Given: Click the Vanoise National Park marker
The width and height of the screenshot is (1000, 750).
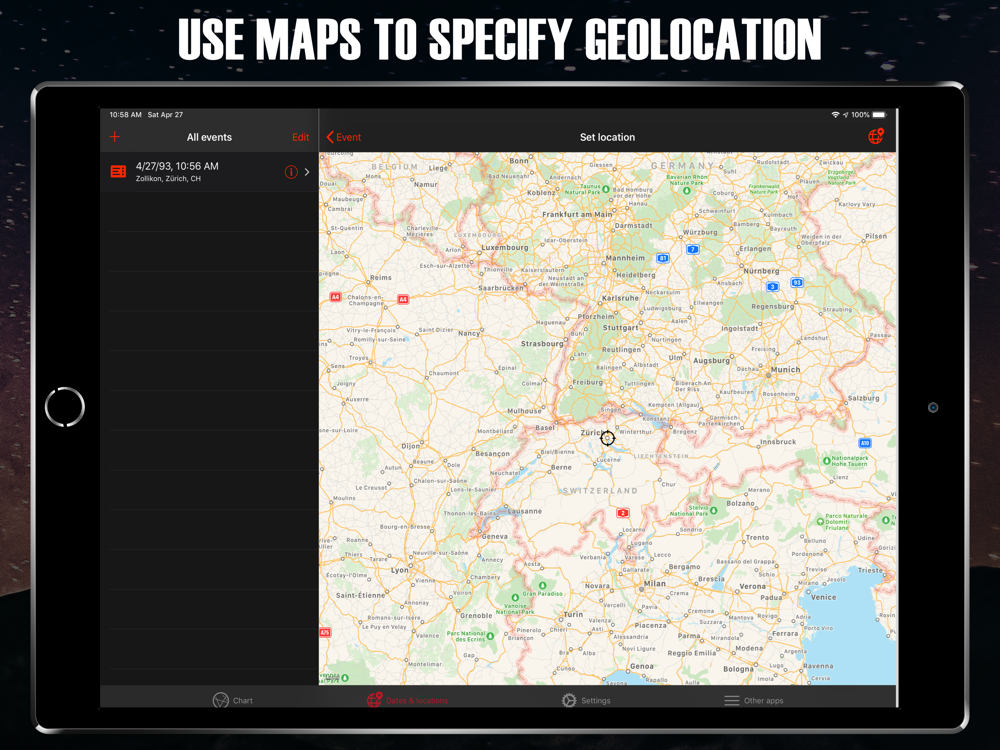Looking at the screenshot, I should coord(515,598).
